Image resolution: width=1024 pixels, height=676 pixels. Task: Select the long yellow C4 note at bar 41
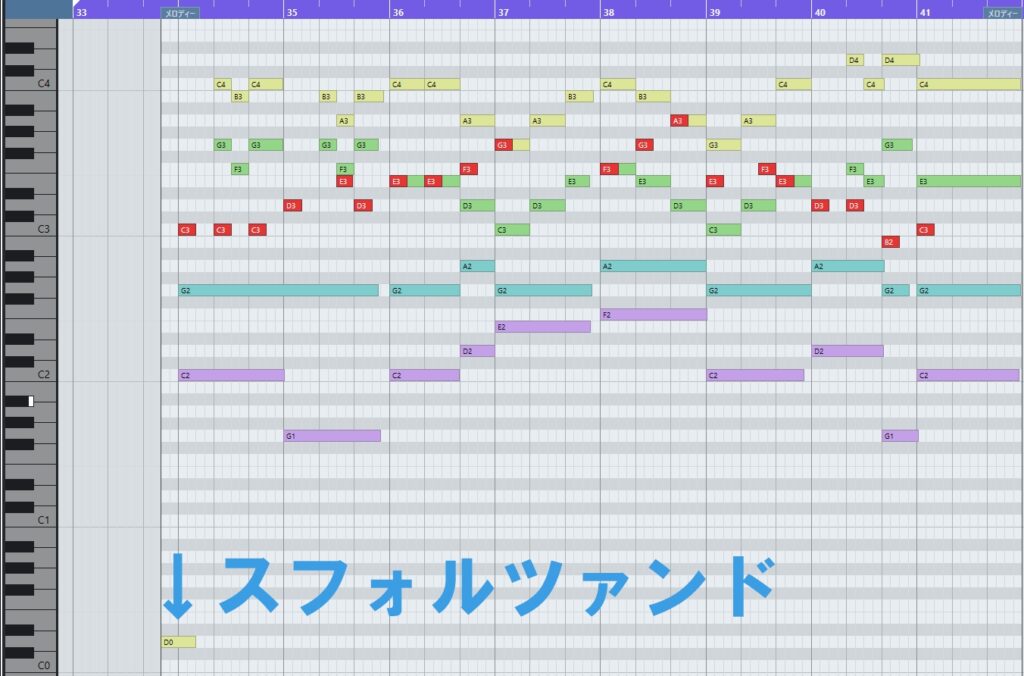pos(968,85)
